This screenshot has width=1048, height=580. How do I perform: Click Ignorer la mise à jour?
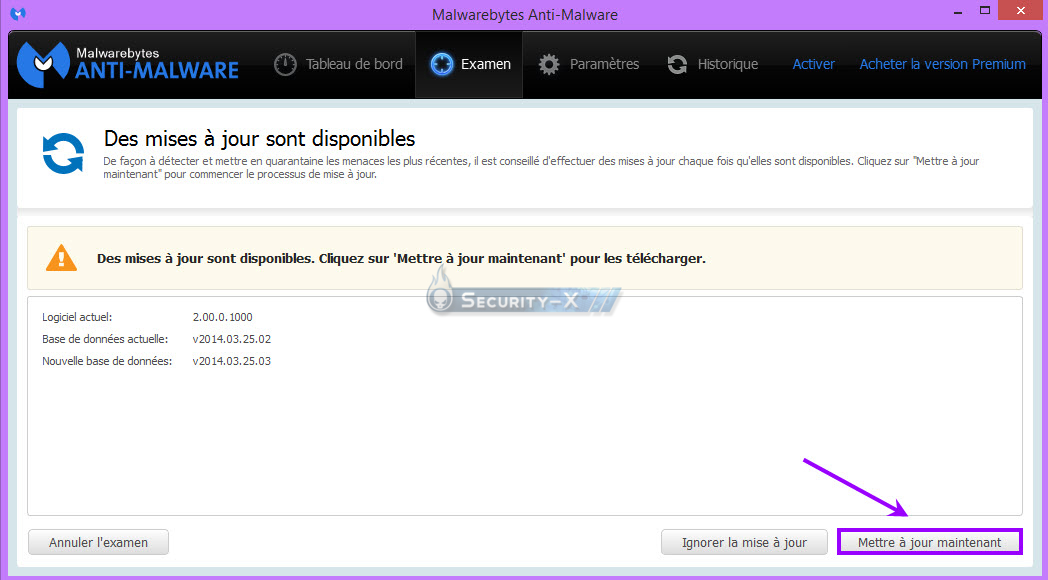745,542
